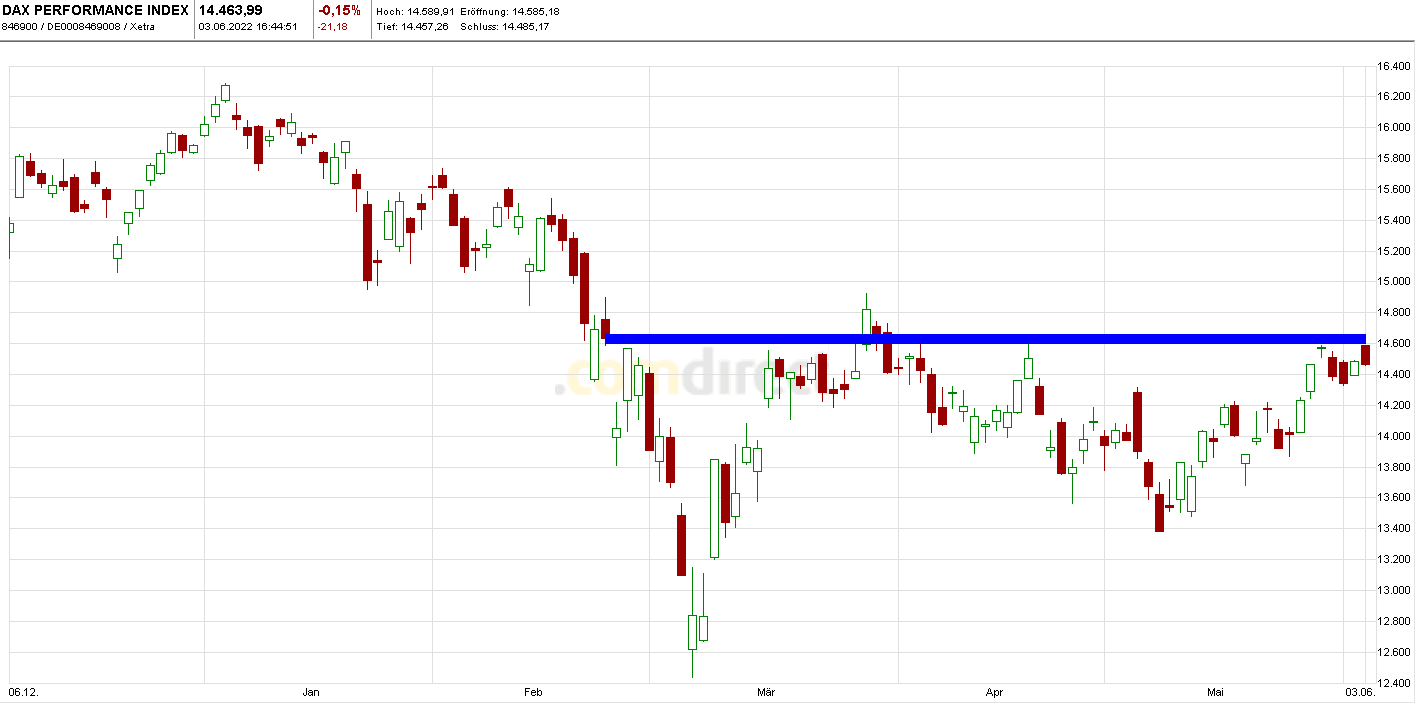Click the Mai axis label

1217,691
